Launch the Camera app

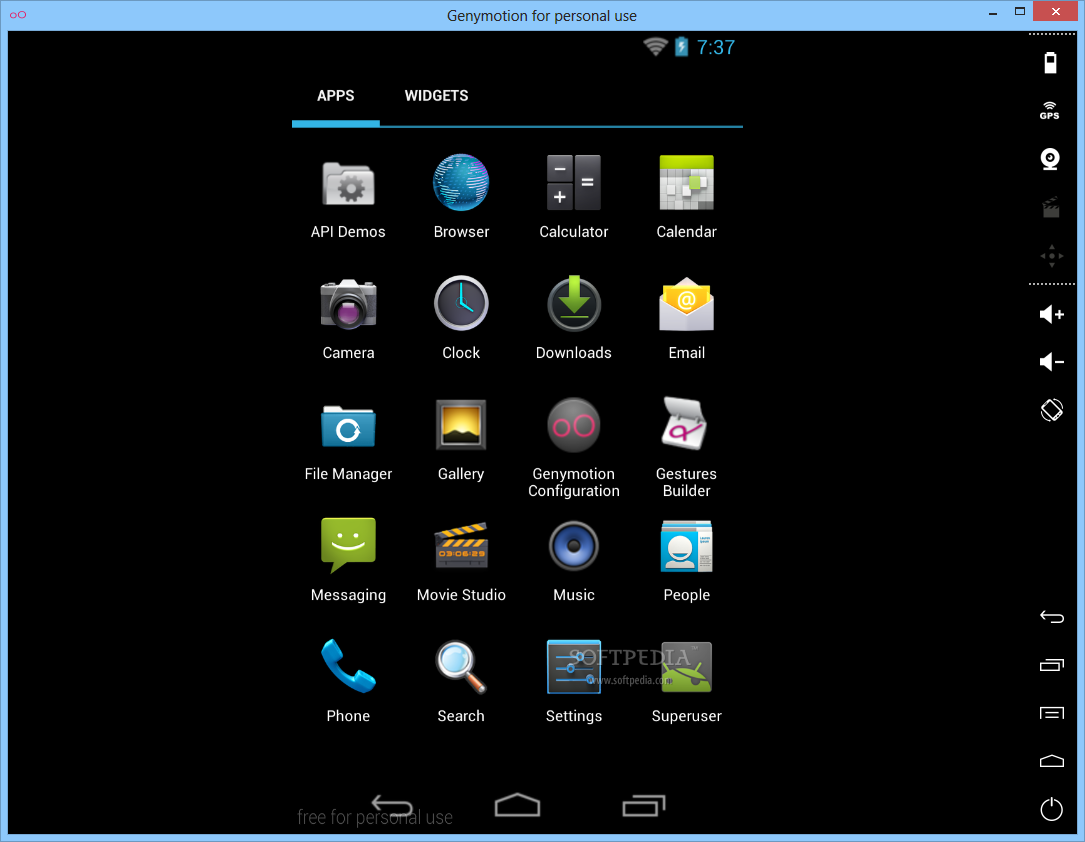348,319
